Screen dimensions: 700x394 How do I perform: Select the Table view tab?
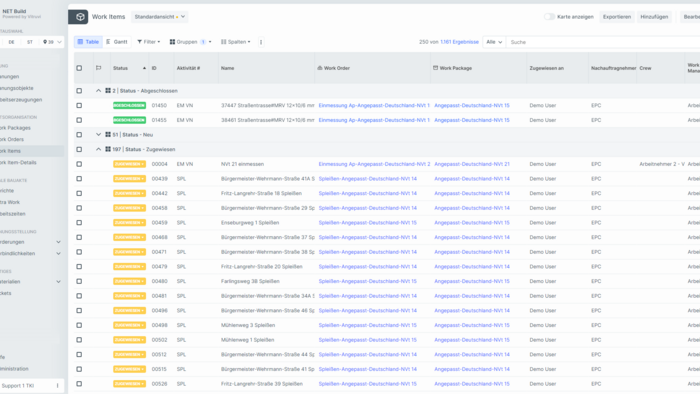(x=88, y=42)
